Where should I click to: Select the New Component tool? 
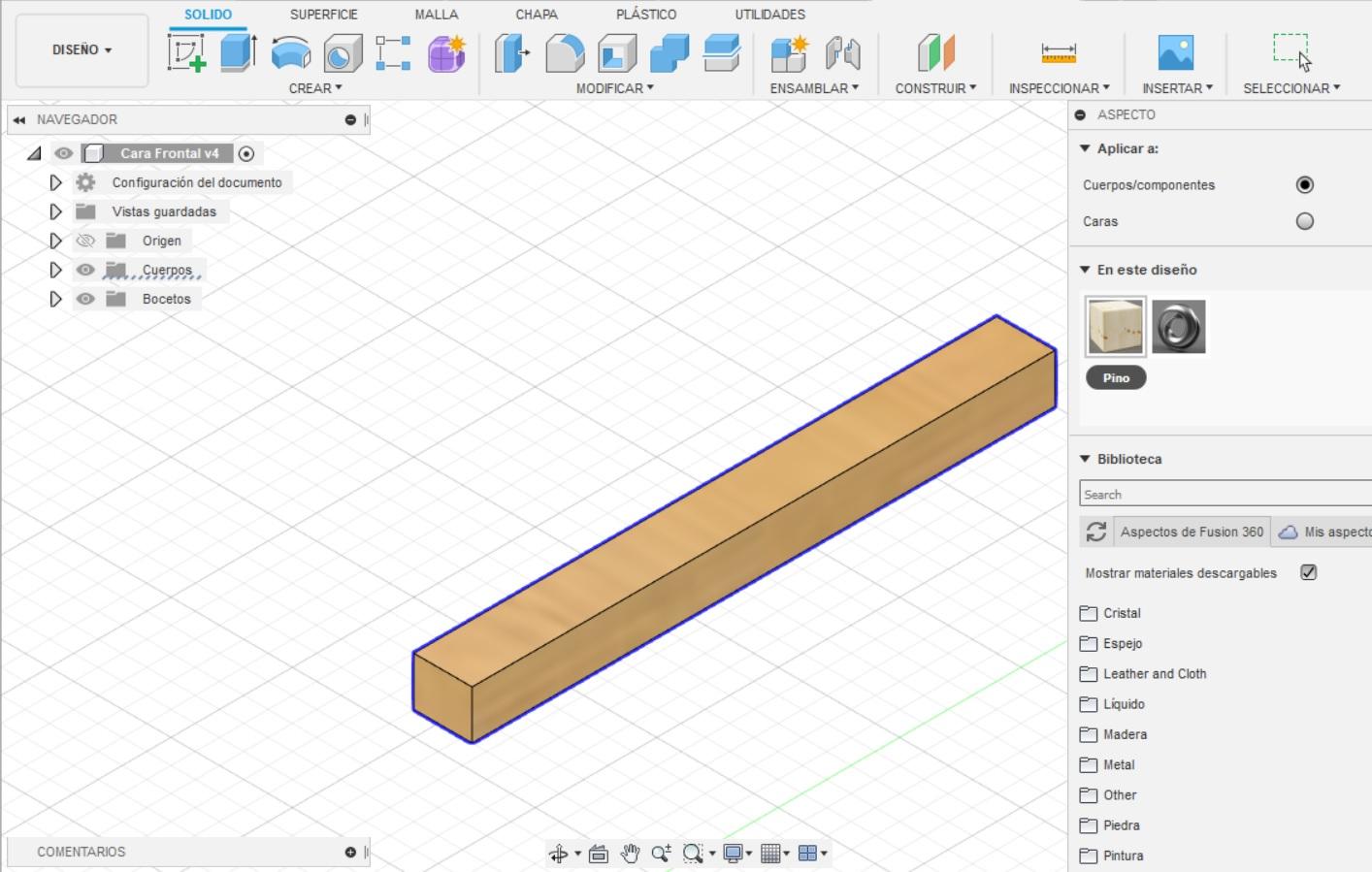[789, 52]
